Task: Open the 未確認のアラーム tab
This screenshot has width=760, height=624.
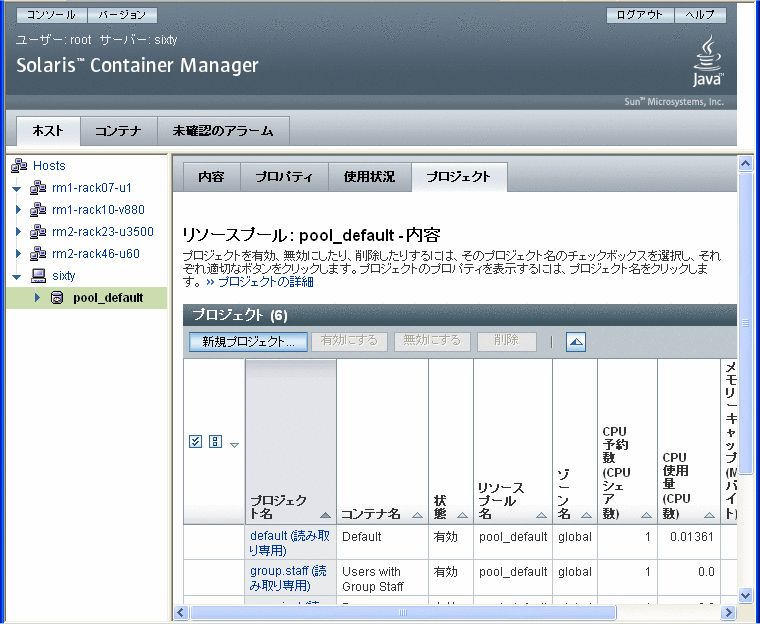Action: tap(223, 130)
